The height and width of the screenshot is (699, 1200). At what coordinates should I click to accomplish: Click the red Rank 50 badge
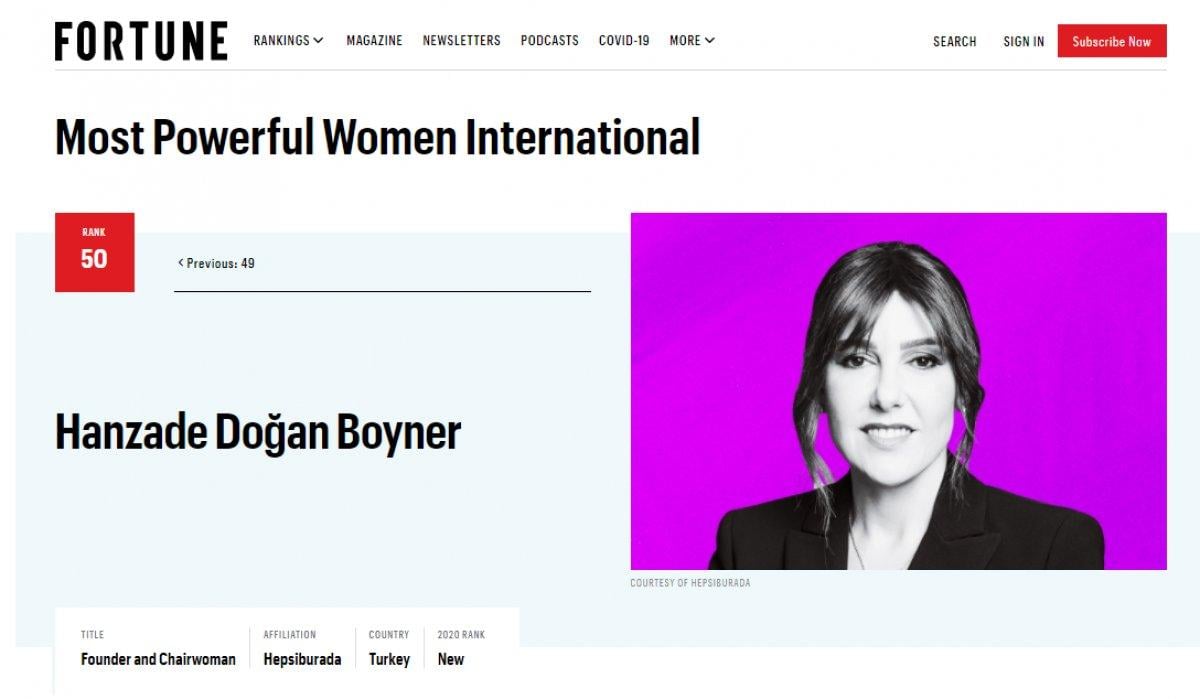click(x=94, y=252)
